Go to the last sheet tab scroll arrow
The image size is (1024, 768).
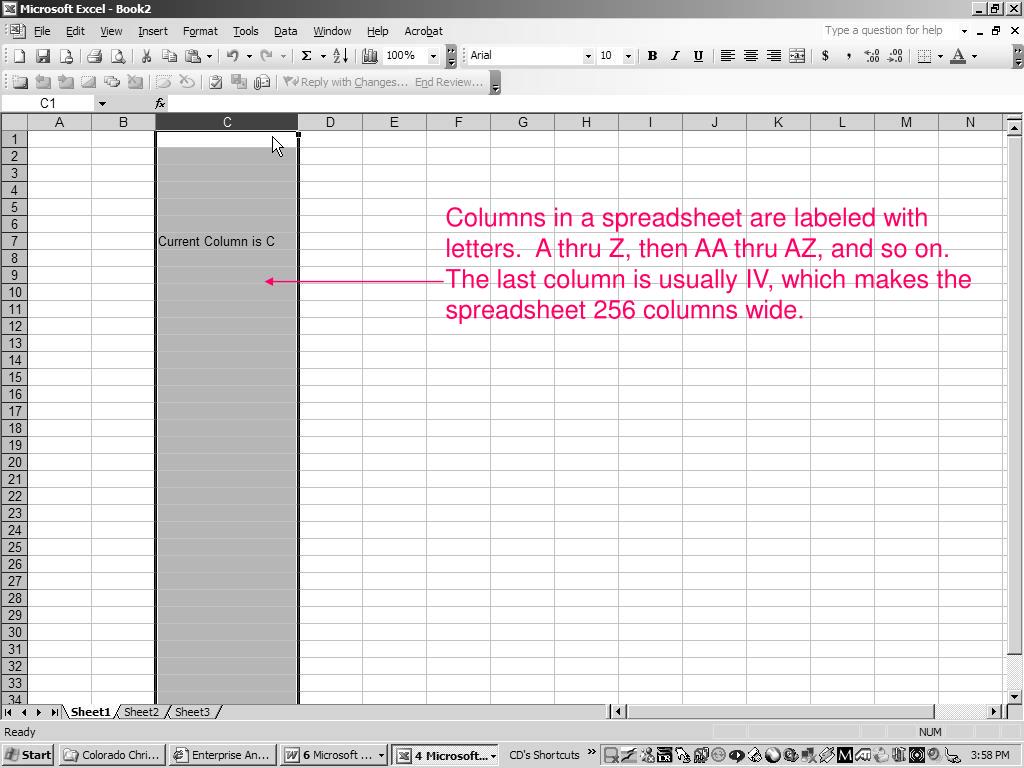point(54,712)
